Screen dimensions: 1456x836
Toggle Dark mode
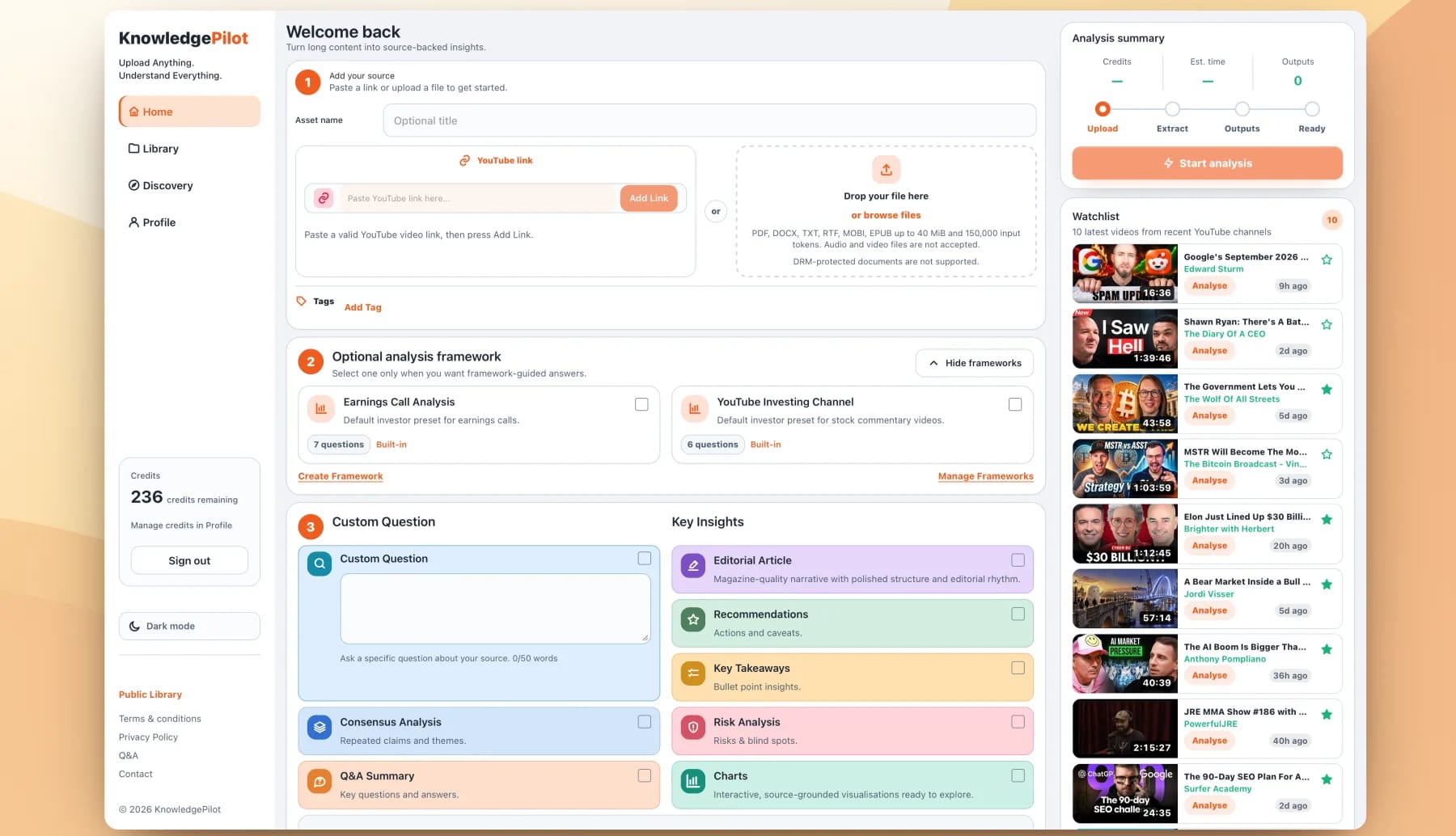(189, 626)
